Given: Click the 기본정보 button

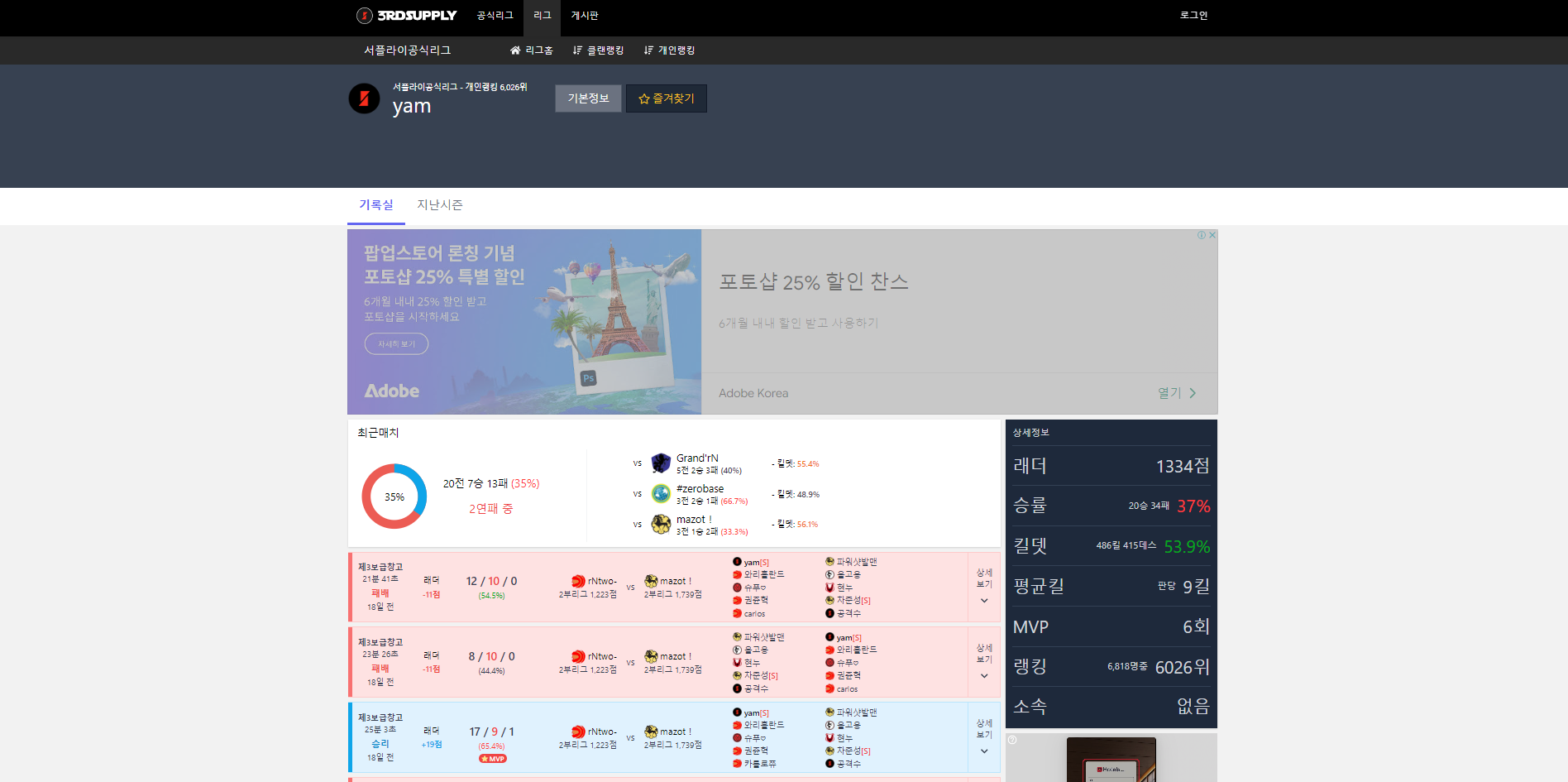Looking at the screenshot, I should [x=588, y=98].
